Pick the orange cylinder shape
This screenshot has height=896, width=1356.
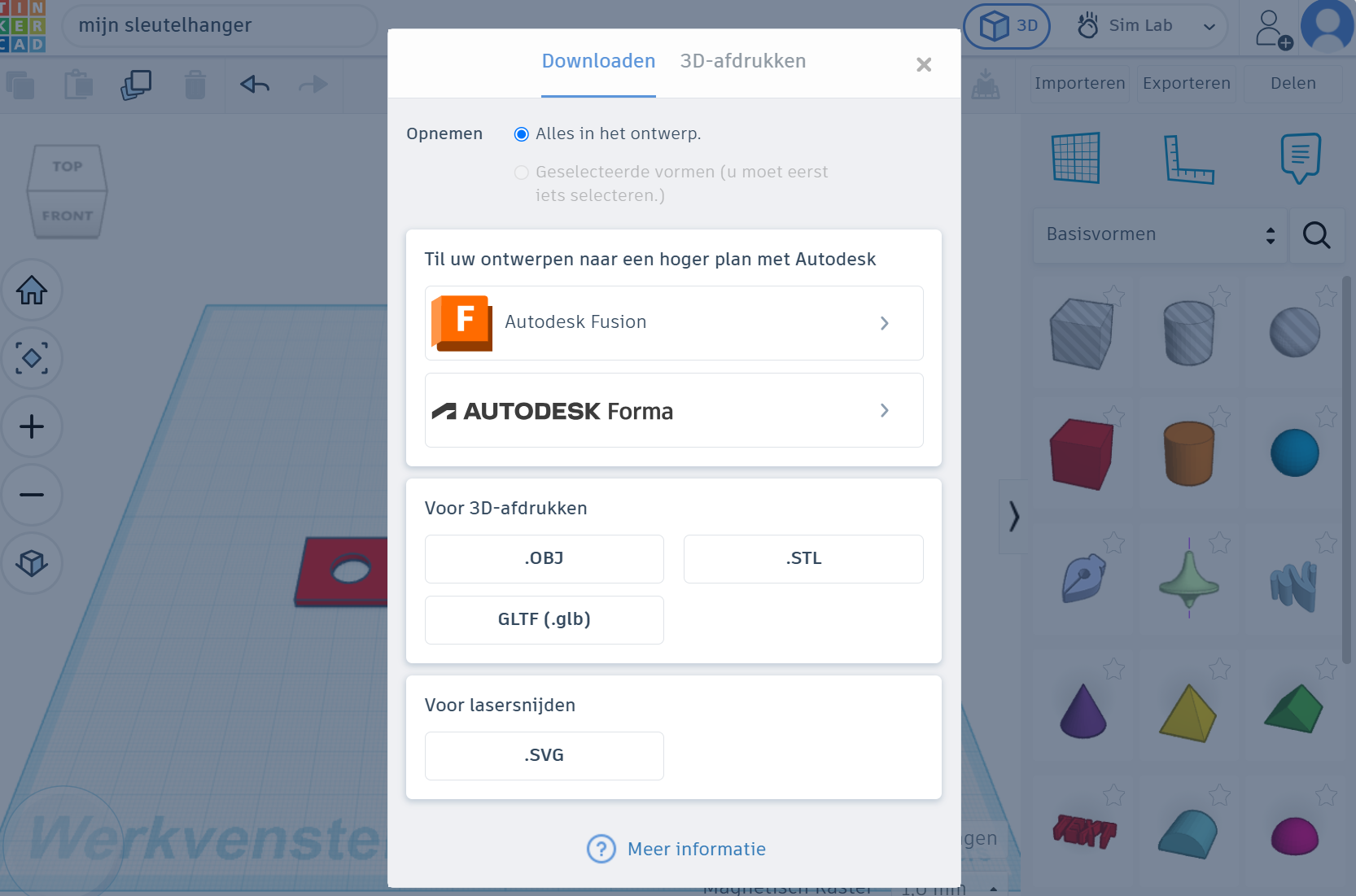click(x=1189, y=453)
